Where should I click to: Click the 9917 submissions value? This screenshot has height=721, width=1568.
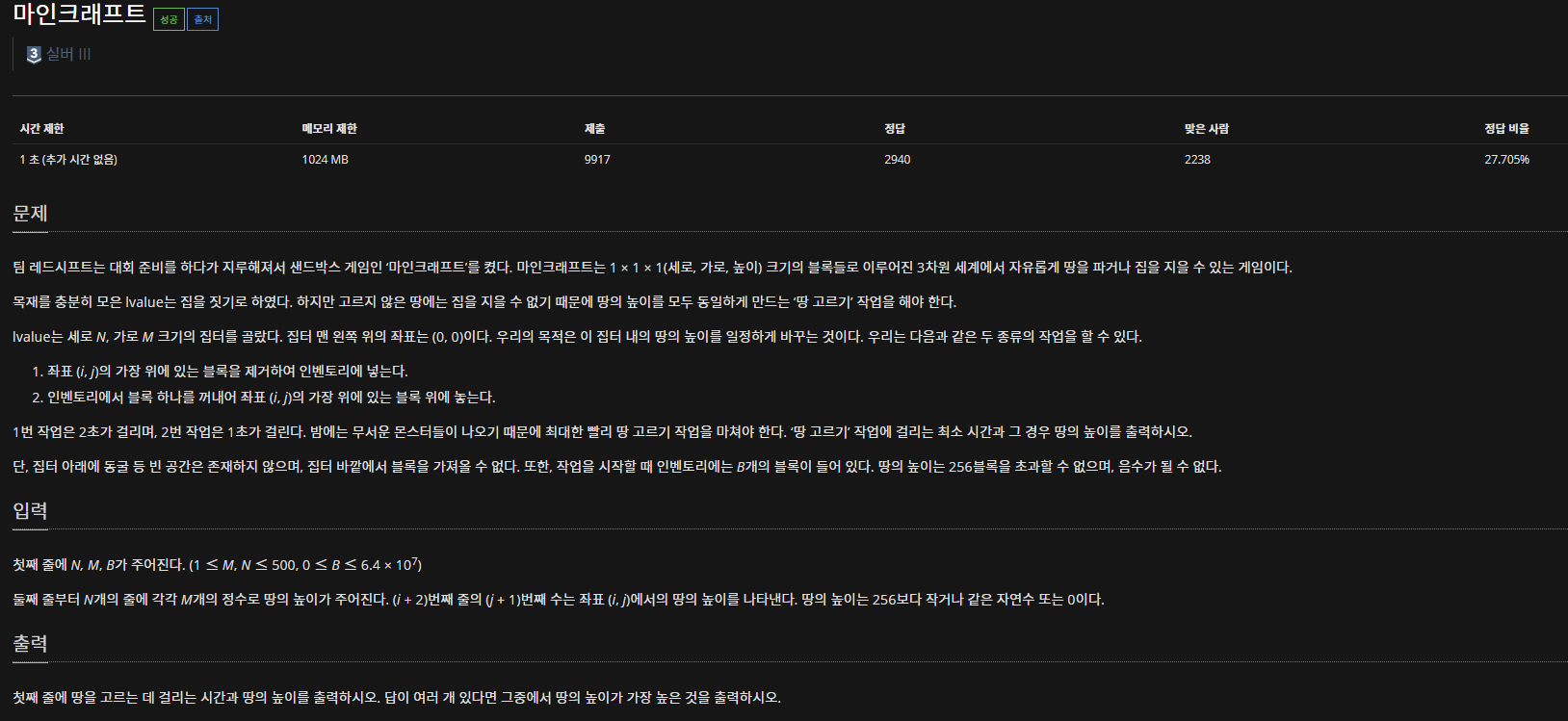[597, 160]
